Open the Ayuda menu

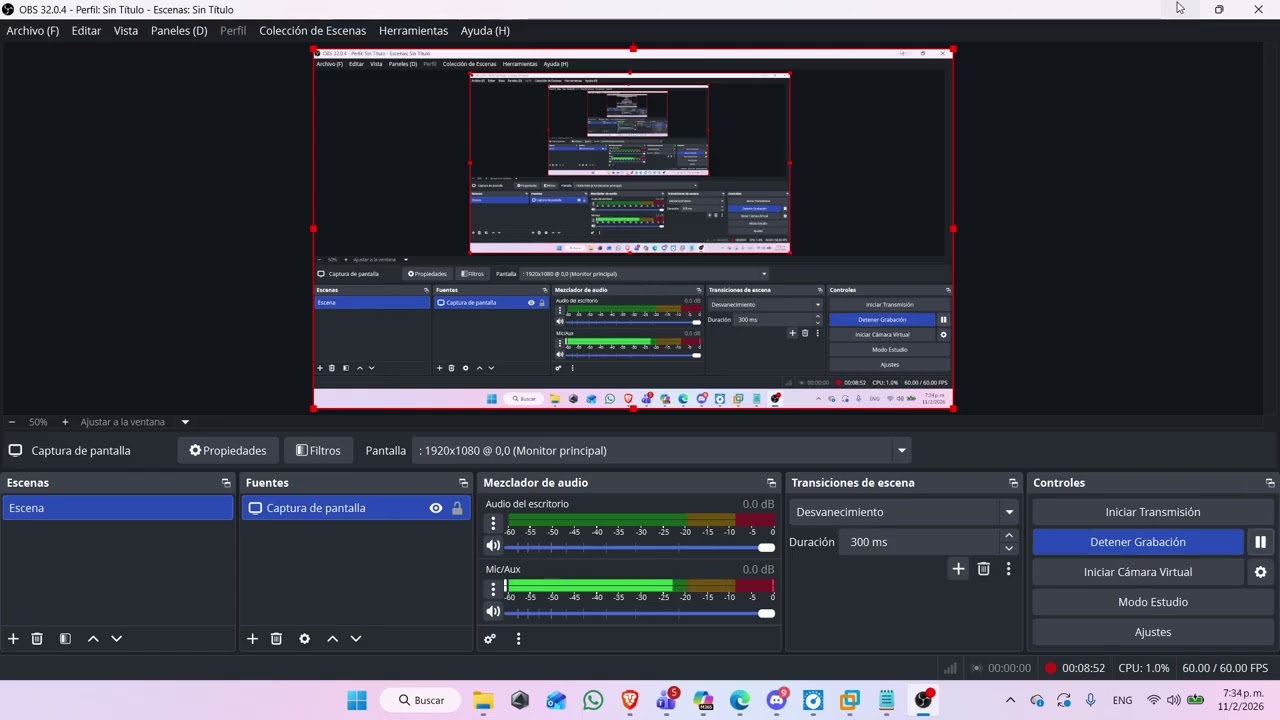click(x=485, y=31)
